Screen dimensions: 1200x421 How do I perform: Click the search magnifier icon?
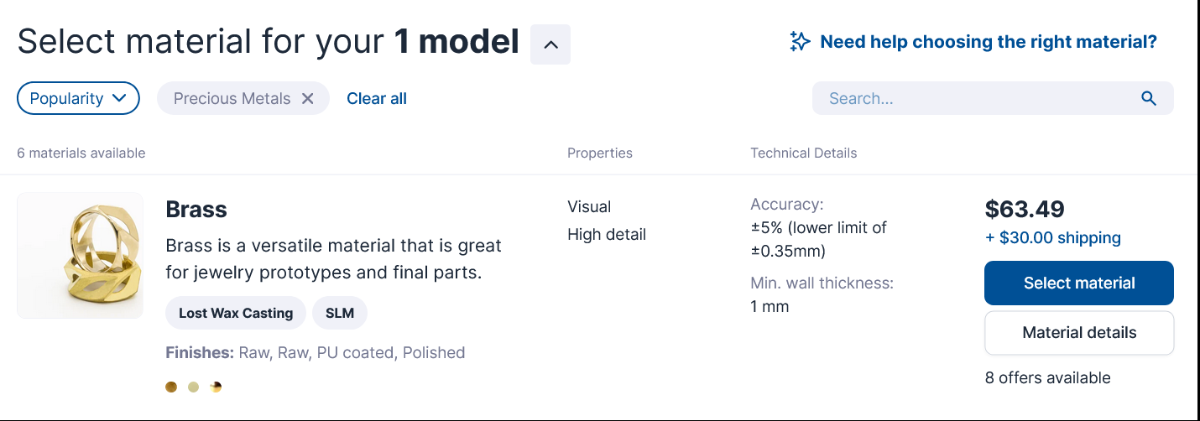point(1149,98)
